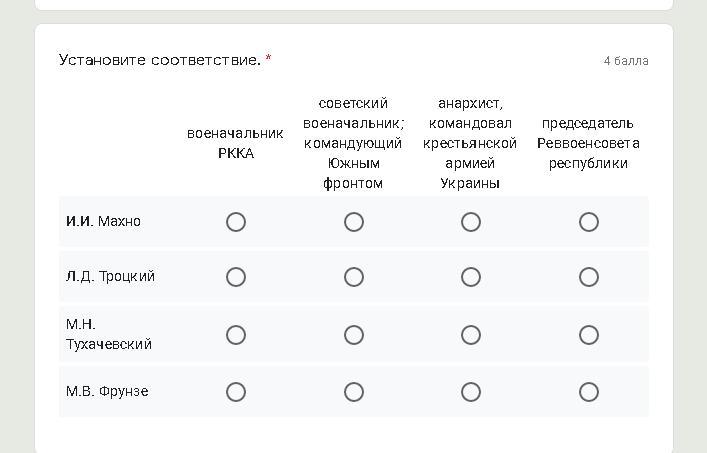Choose 'анархист' radio in Троцкий row
Viewport: 707px width, 453px height.
[471, 277]
